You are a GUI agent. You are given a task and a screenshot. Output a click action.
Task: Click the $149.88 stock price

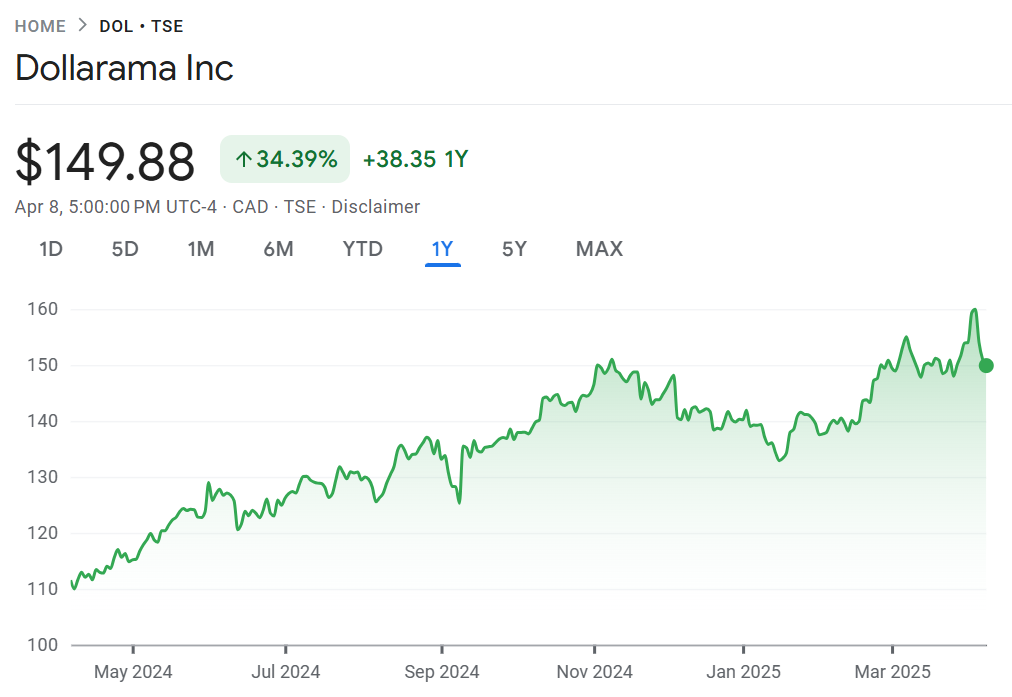click(x=105, y=161)
